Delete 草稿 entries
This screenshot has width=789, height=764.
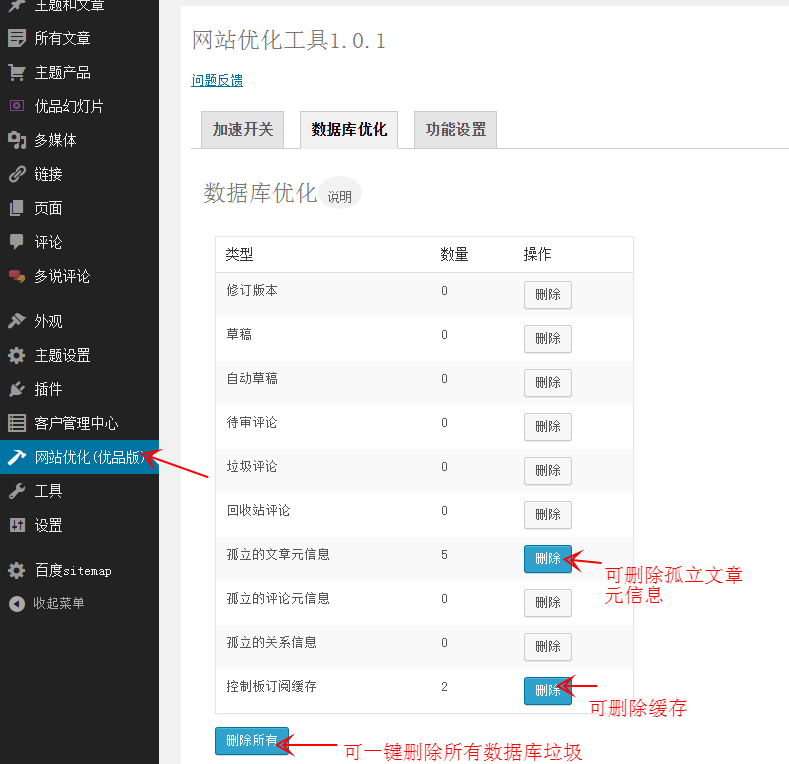pyautogui.click(x=547, y=339)
